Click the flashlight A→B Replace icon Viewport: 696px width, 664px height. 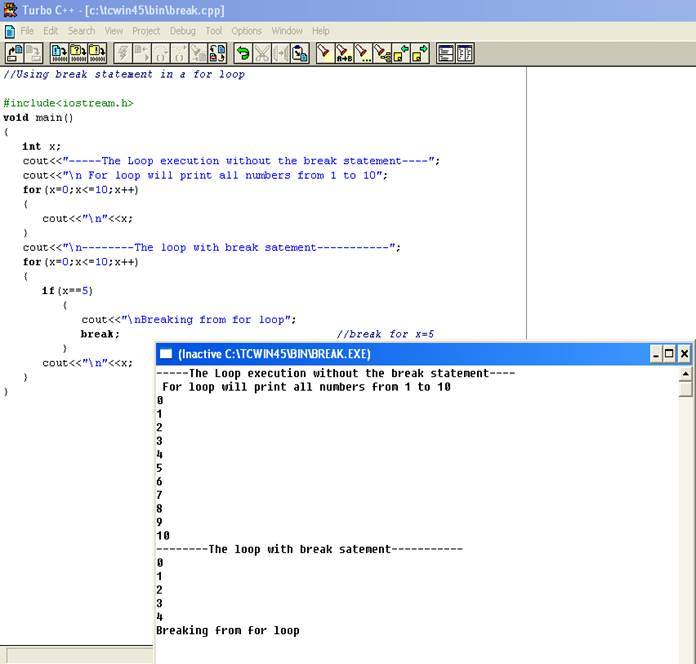[344, 53]
